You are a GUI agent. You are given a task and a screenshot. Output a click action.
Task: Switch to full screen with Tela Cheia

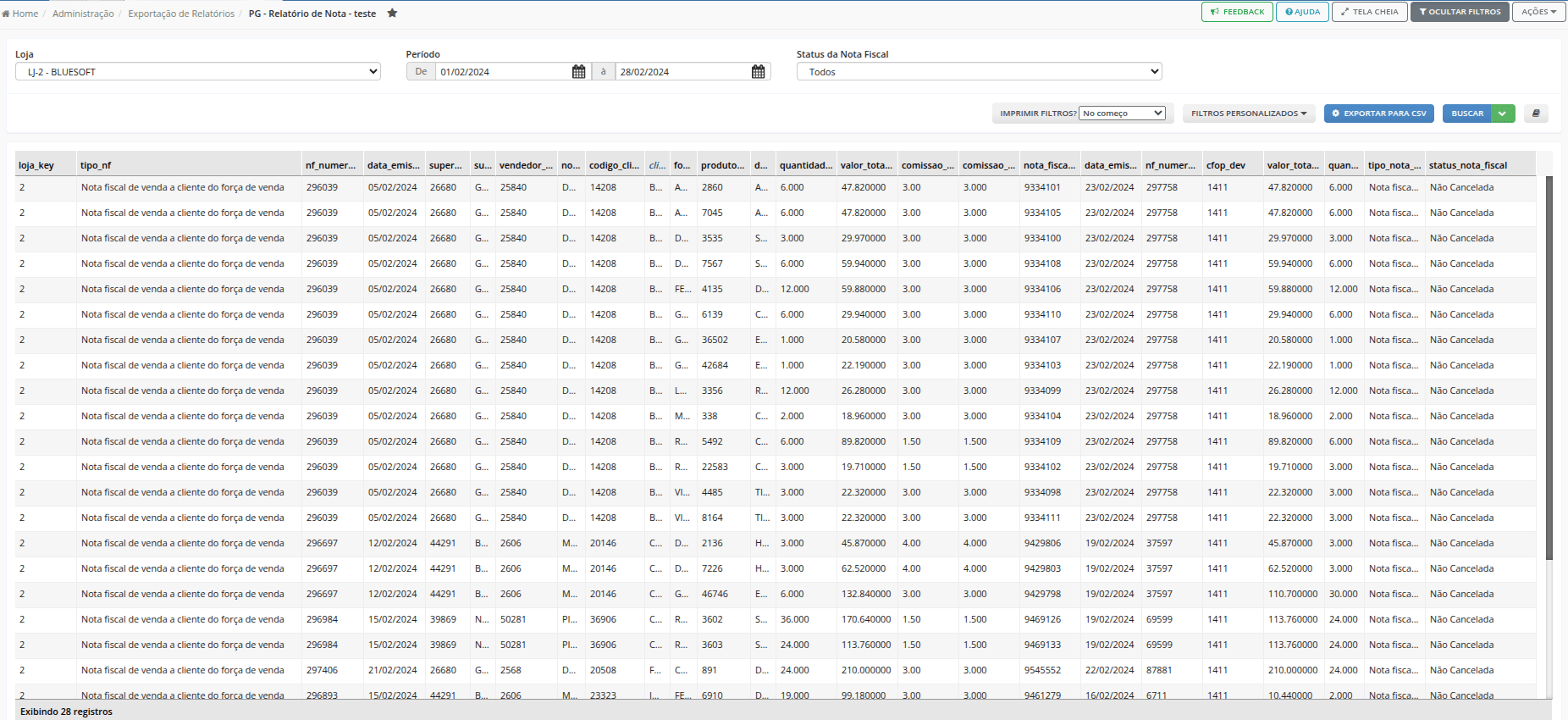1370,12
